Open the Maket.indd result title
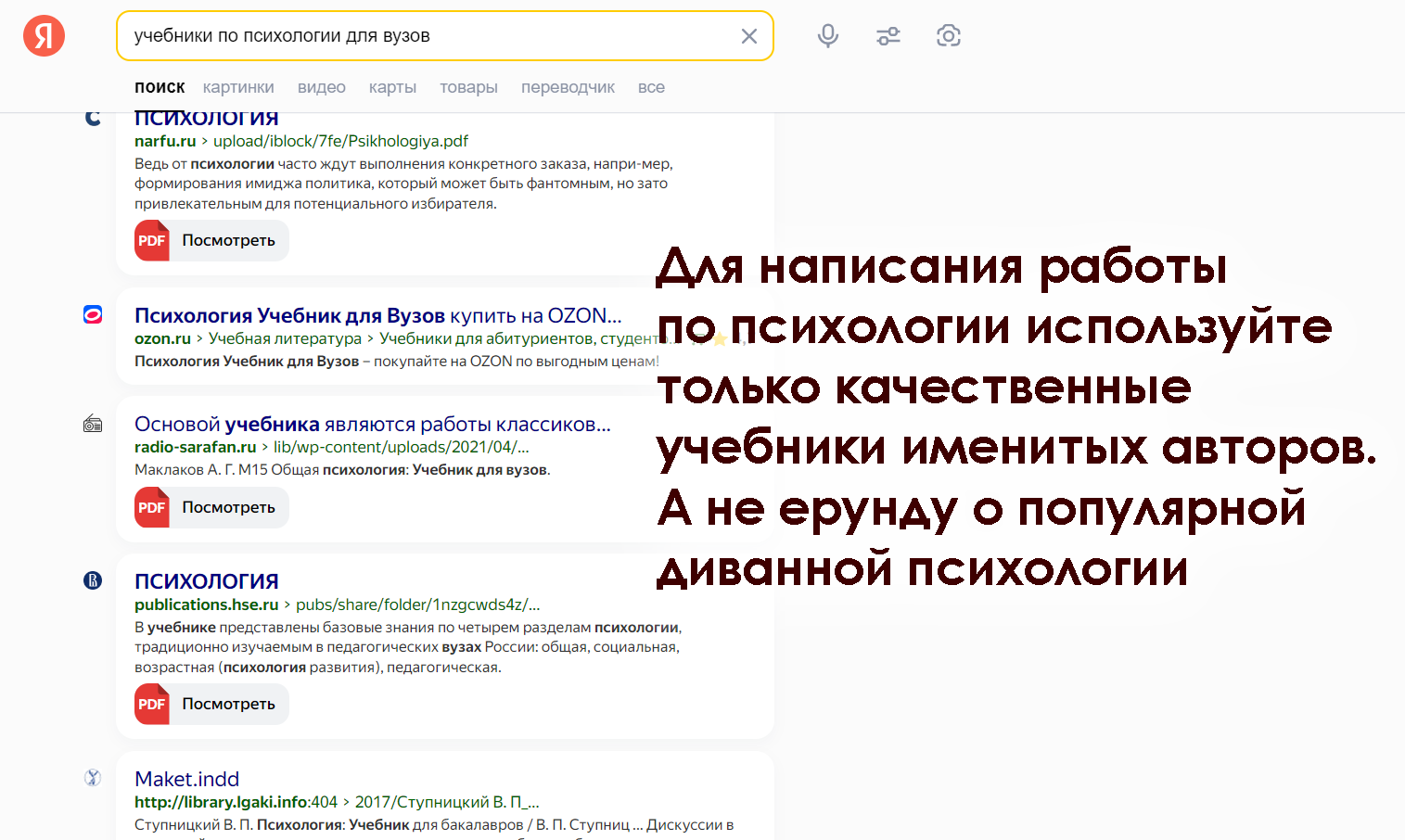The height and width of the screenshot is (840, 1405). [186, 779]
